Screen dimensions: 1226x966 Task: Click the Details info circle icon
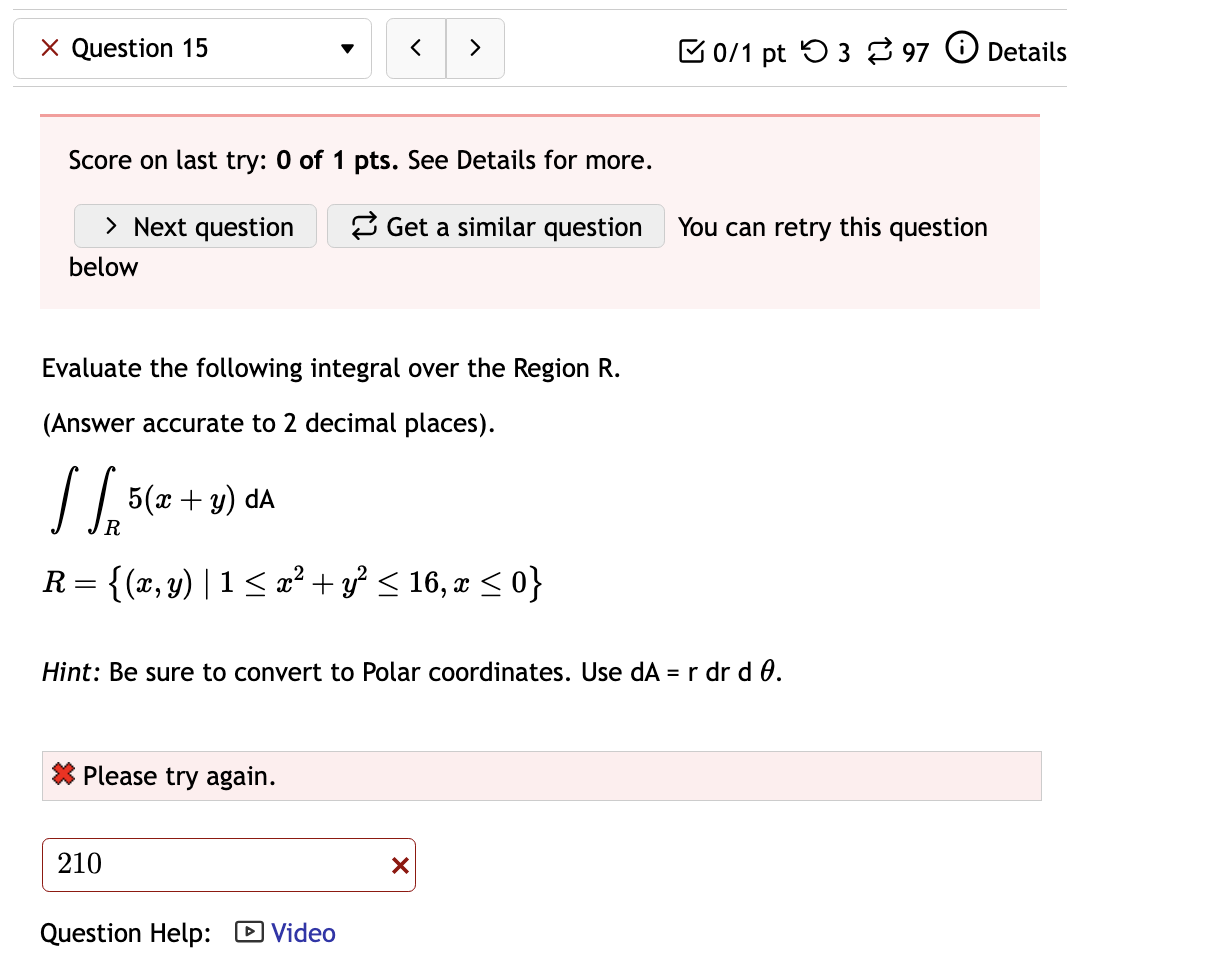pos(961,47)
